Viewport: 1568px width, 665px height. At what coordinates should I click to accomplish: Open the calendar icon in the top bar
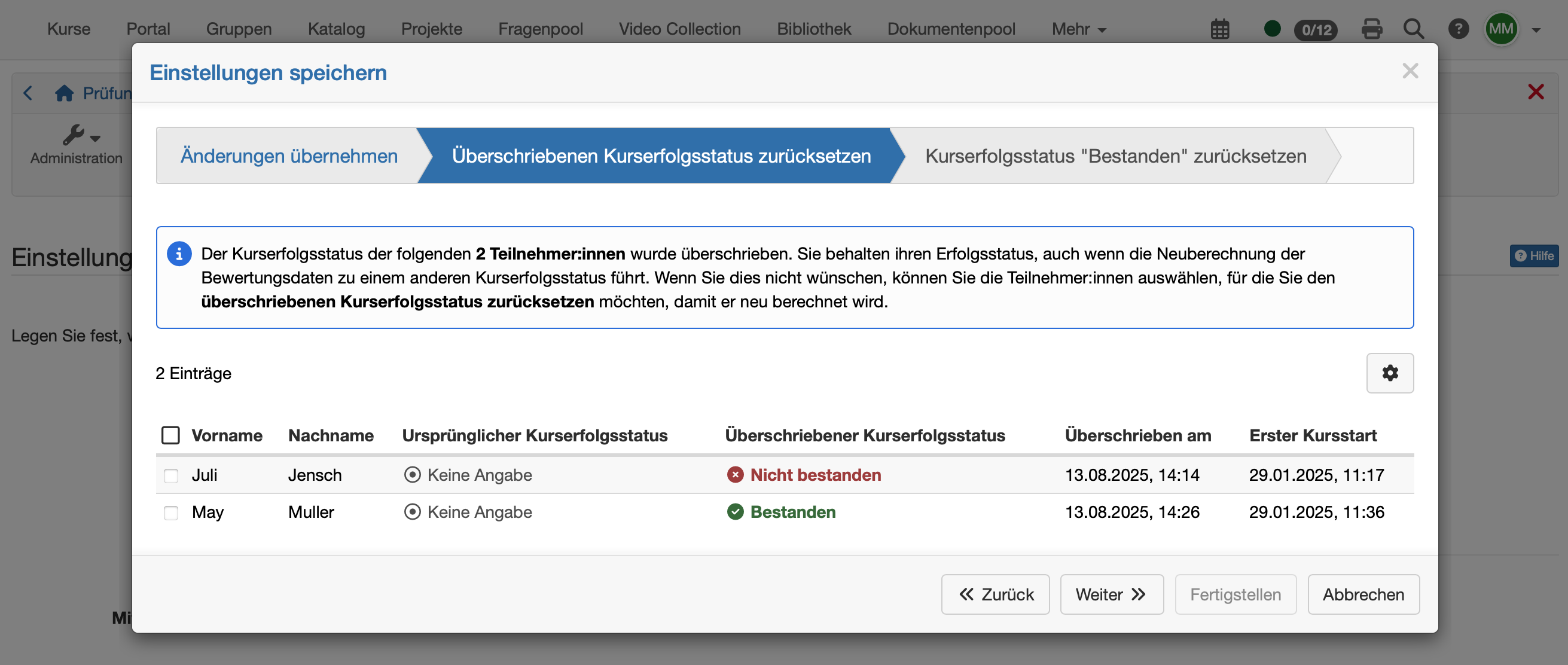(1220, 29)
